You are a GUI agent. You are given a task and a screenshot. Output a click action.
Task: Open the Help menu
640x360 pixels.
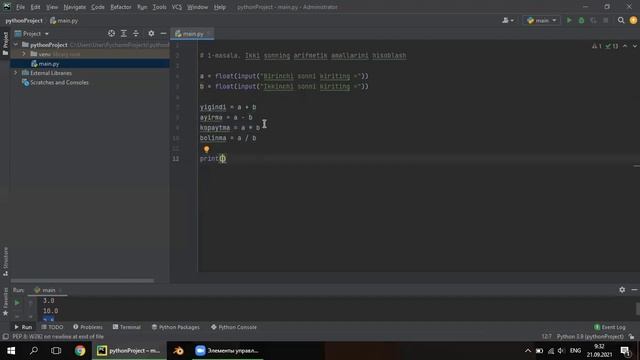220,7
